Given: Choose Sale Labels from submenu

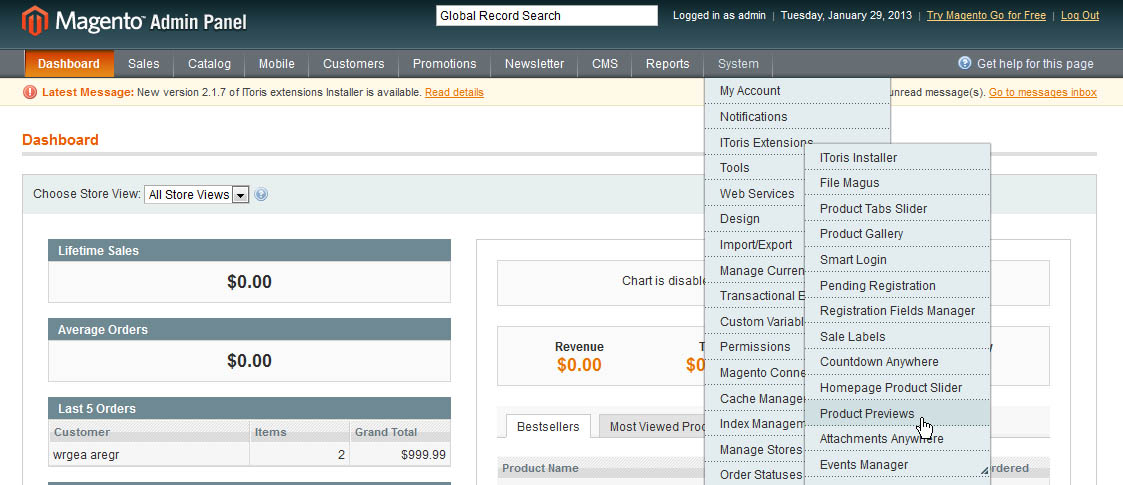Looking at the screenshot, I should click(x=897, y=337).
